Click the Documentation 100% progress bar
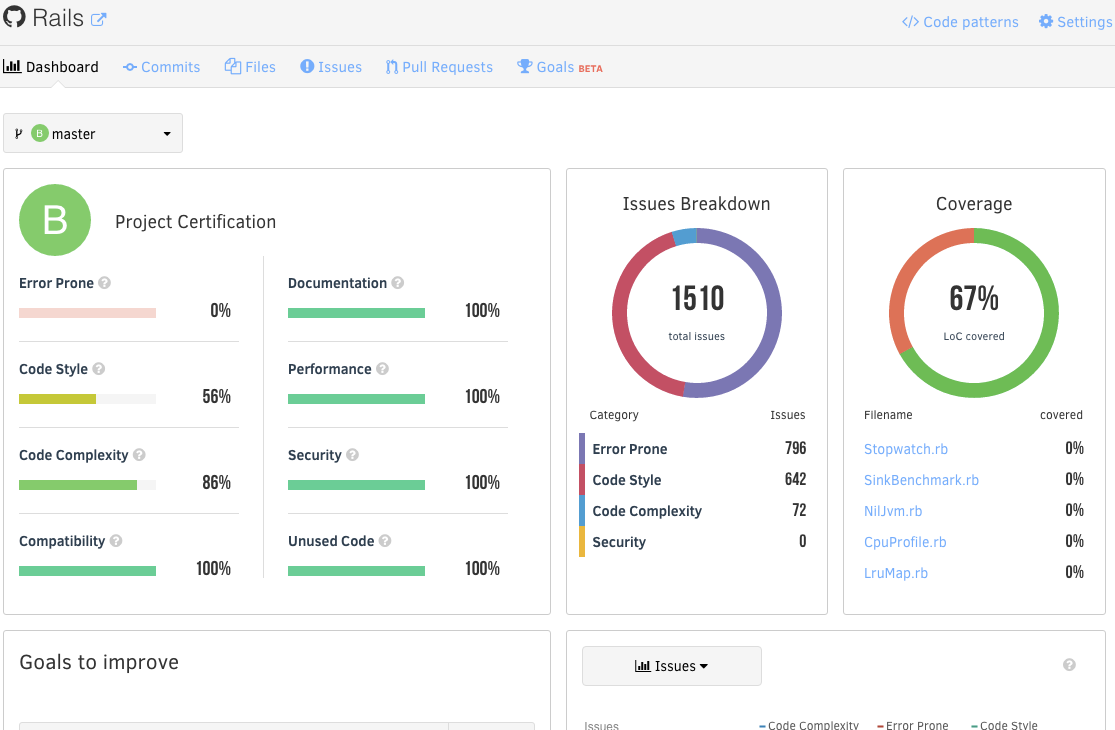 (356, 313)
